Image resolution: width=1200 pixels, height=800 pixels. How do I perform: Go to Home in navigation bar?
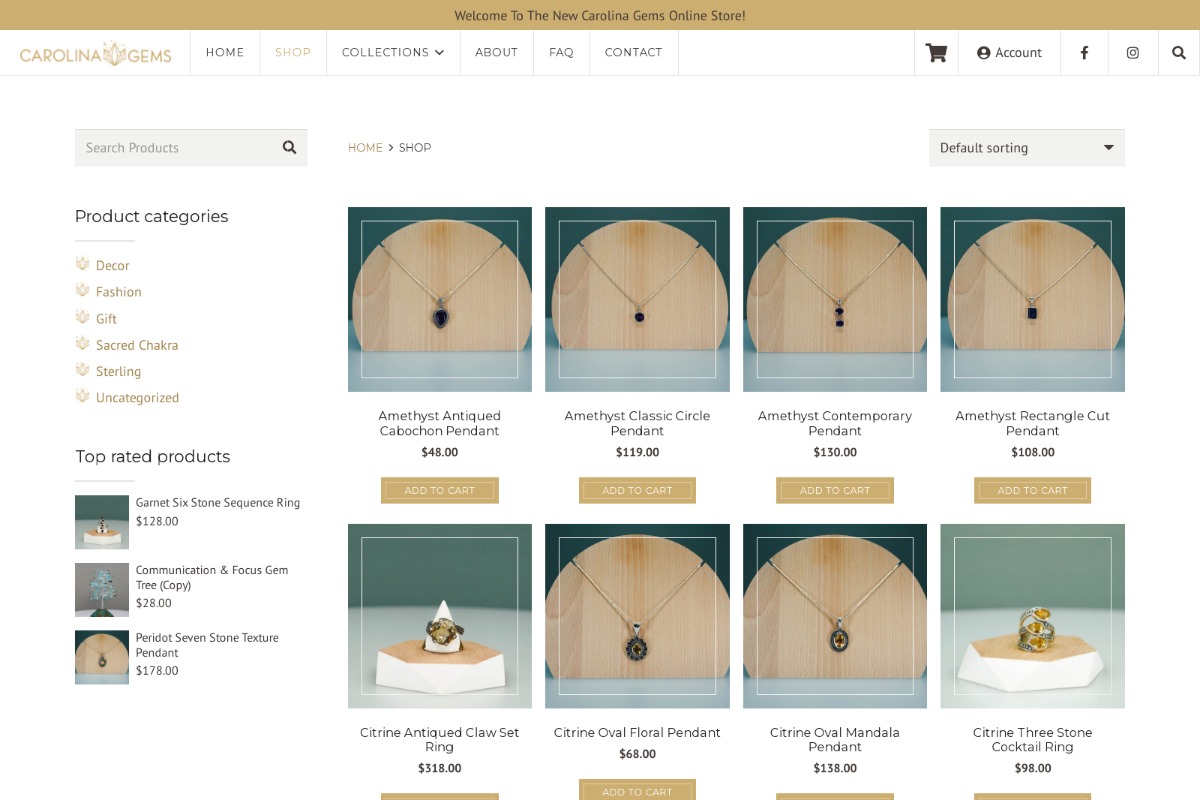point(225,53)
